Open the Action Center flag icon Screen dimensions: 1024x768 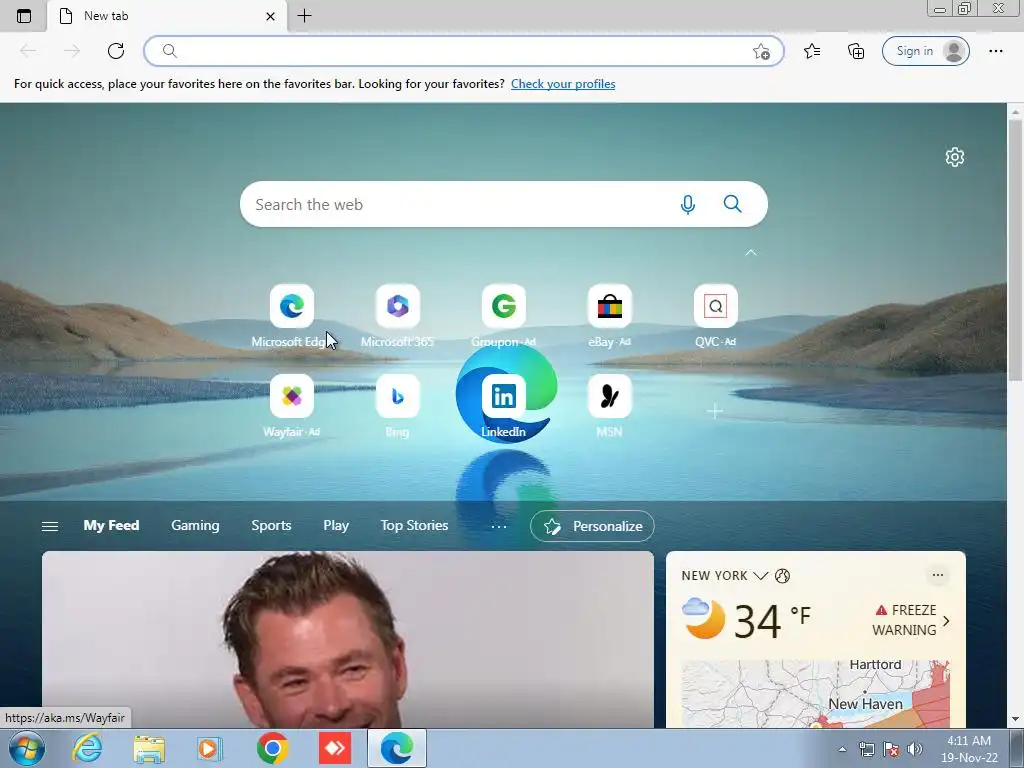pyautogui.click(x=891, y=749)
